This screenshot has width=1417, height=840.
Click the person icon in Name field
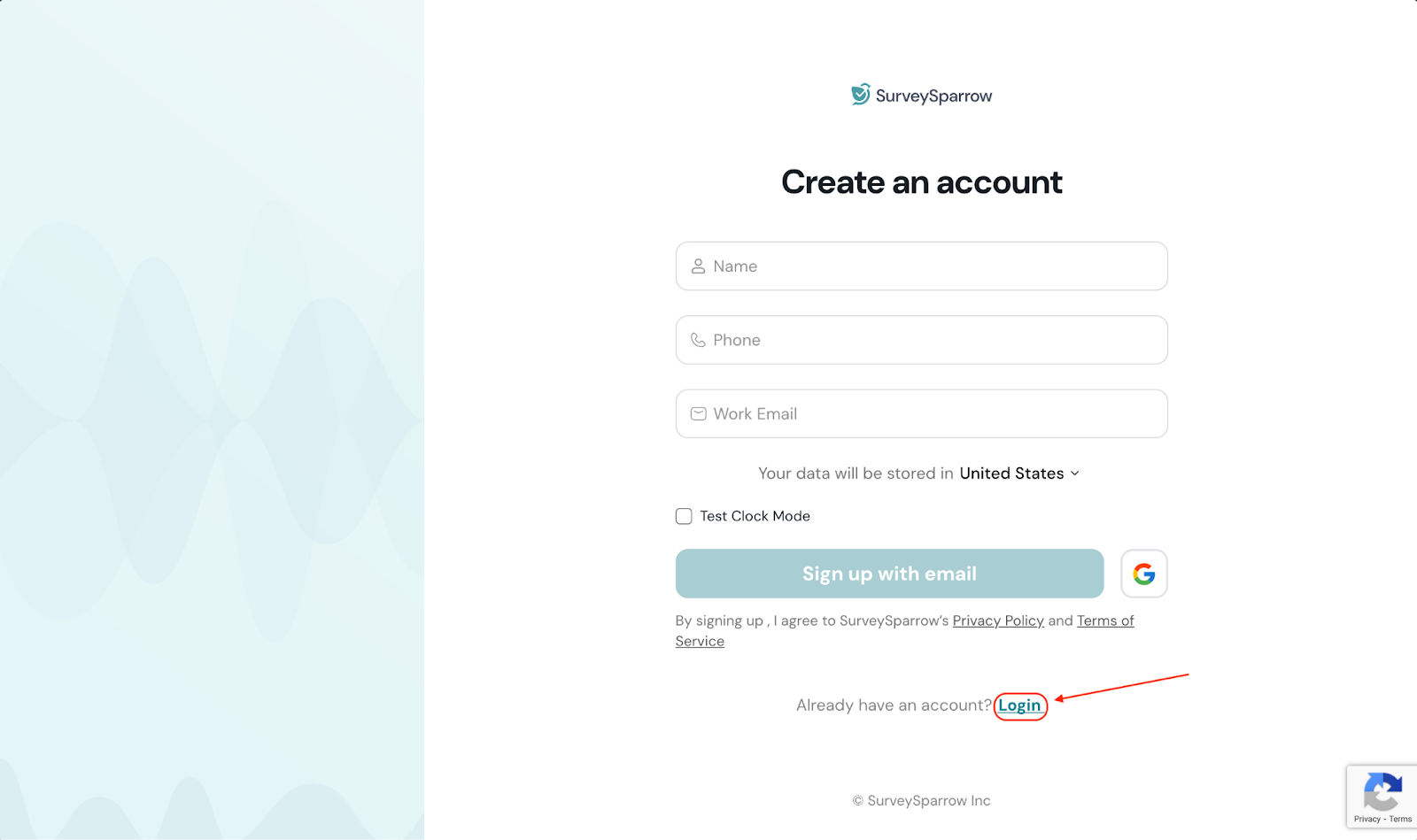[x=698, y=266]
